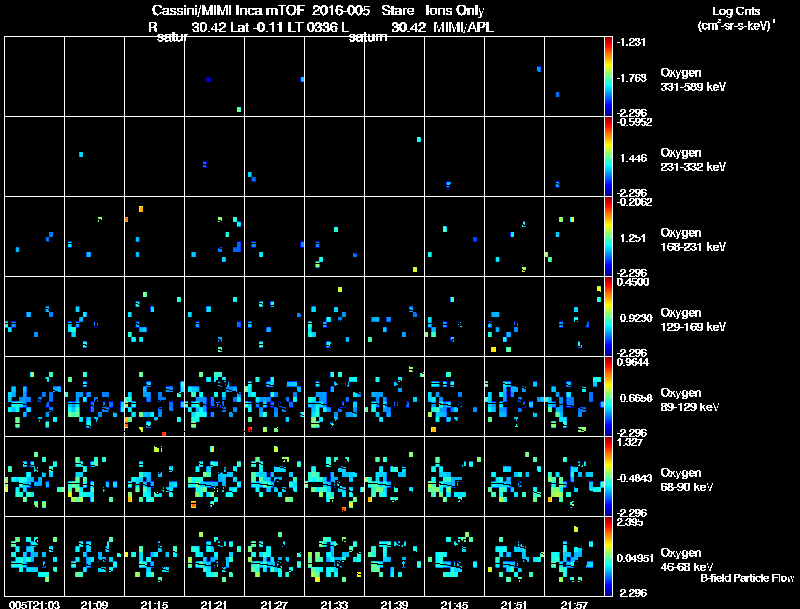Click the Oxygen 231-332 keV row label

pyautogui.click(x=692, y=160)
